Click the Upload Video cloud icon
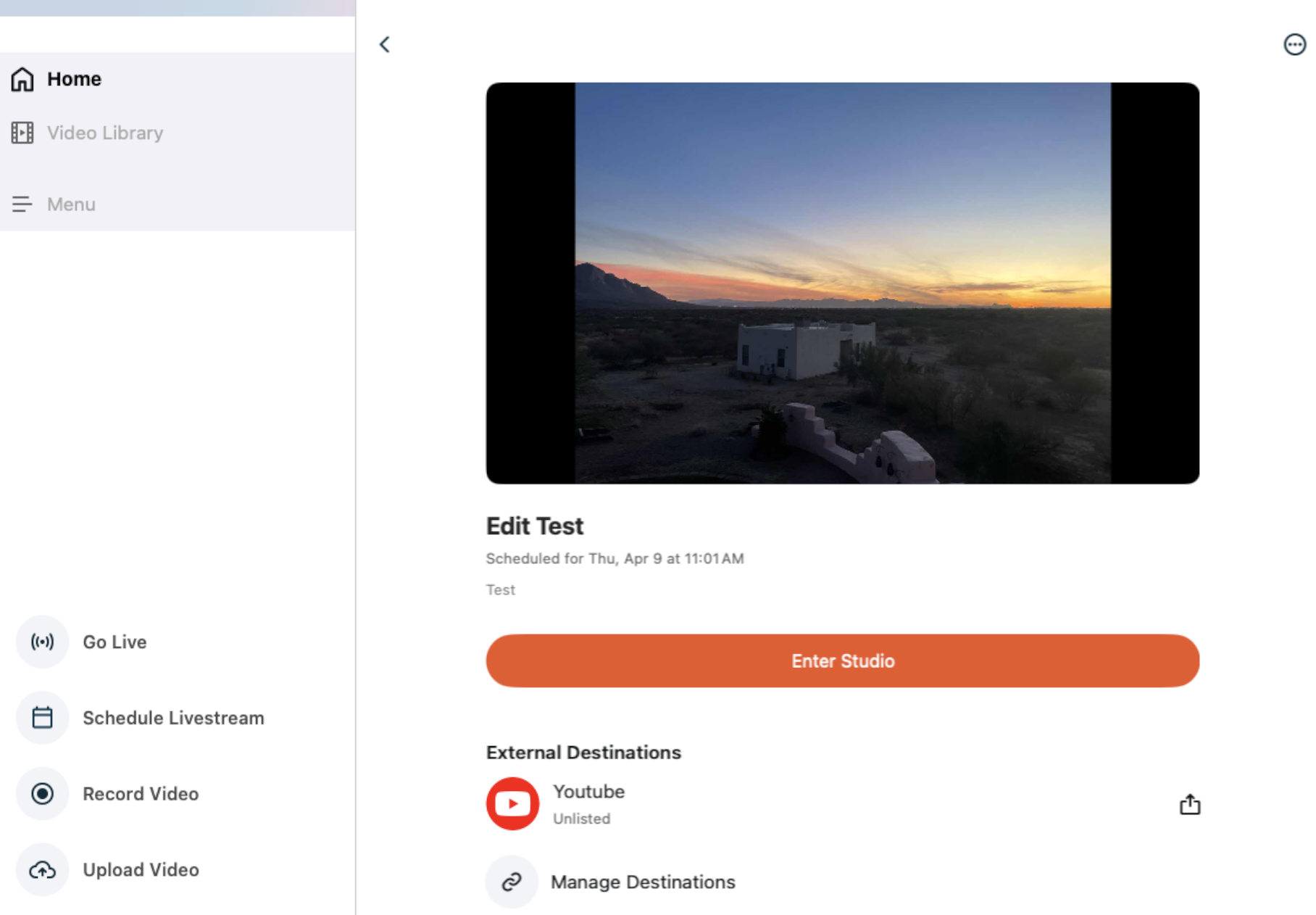This screenshot has height=915, width=1316. [x=42, y=869]
